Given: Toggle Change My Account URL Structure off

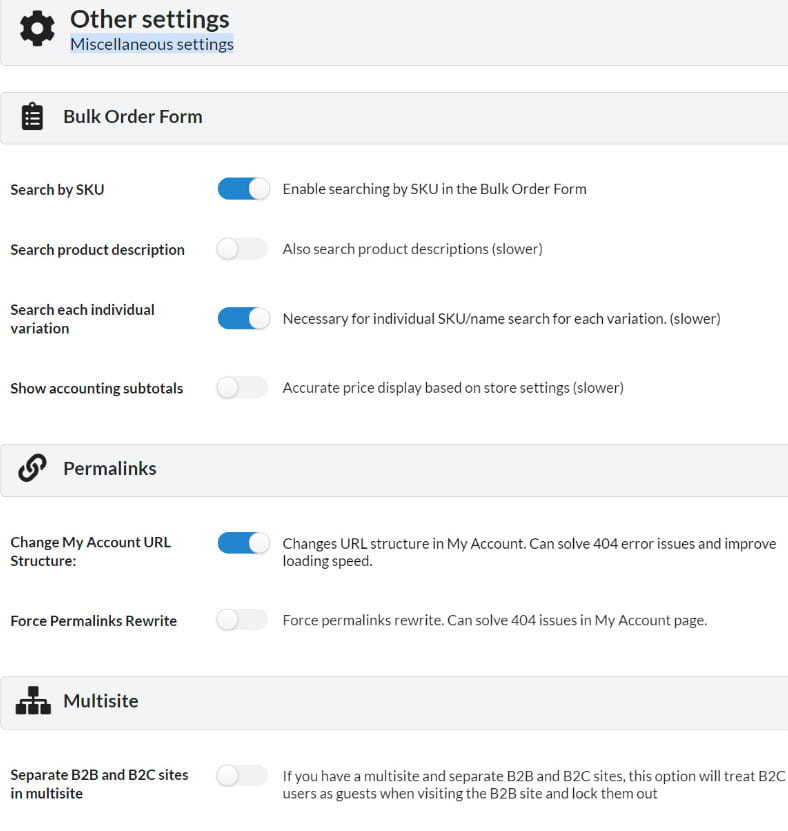Looking at the screenshot, I should click(x=243, y=542).
